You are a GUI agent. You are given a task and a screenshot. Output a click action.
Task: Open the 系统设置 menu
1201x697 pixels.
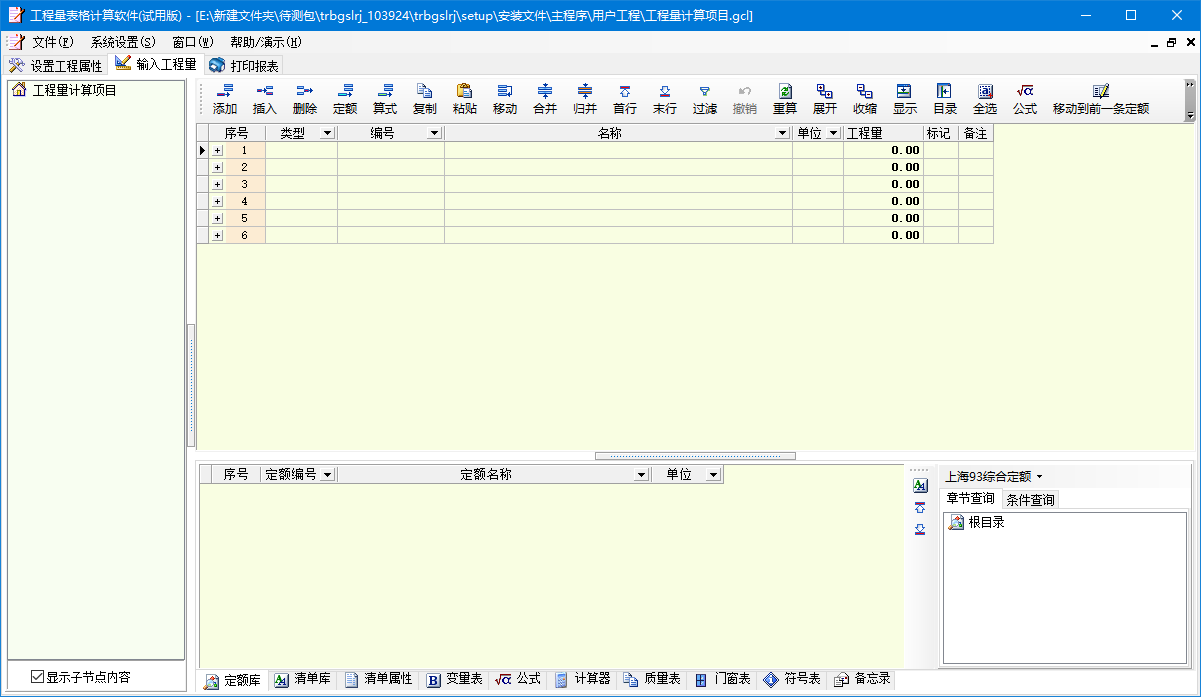(x=122, y=42)
